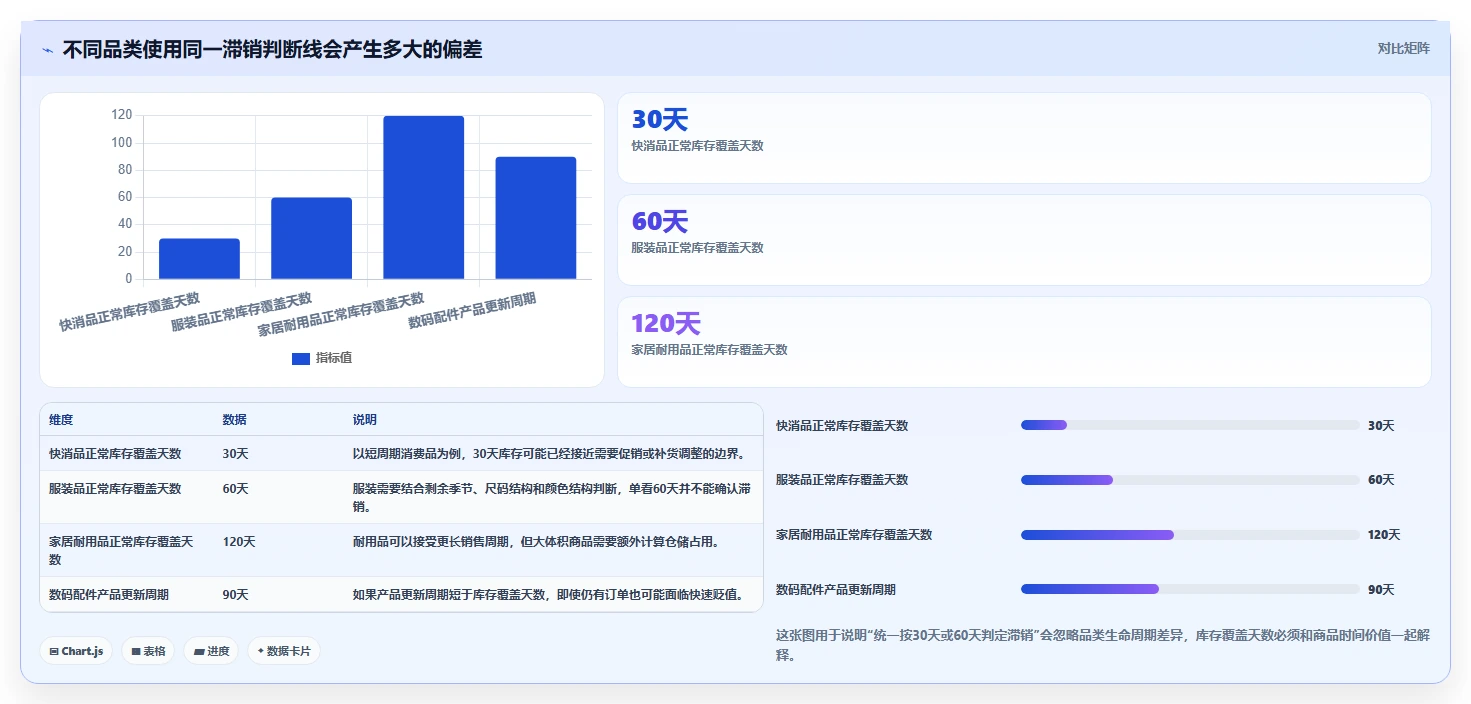1471x704 pixels.
Task: Toggle the 指标值 legend label
Action: point(334,359)
